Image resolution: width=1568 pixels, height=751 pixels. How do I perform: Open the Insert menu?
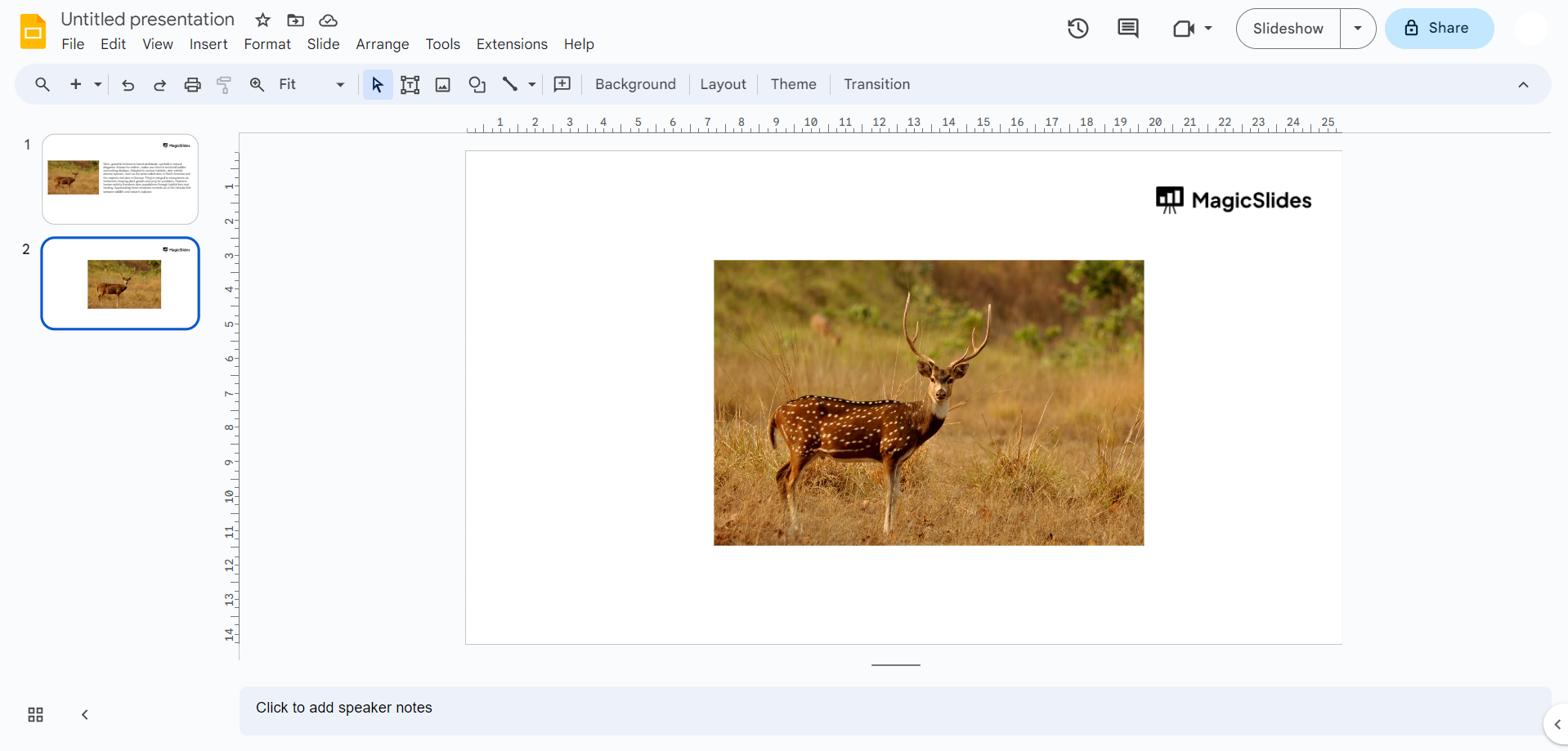tap(208, 44)
